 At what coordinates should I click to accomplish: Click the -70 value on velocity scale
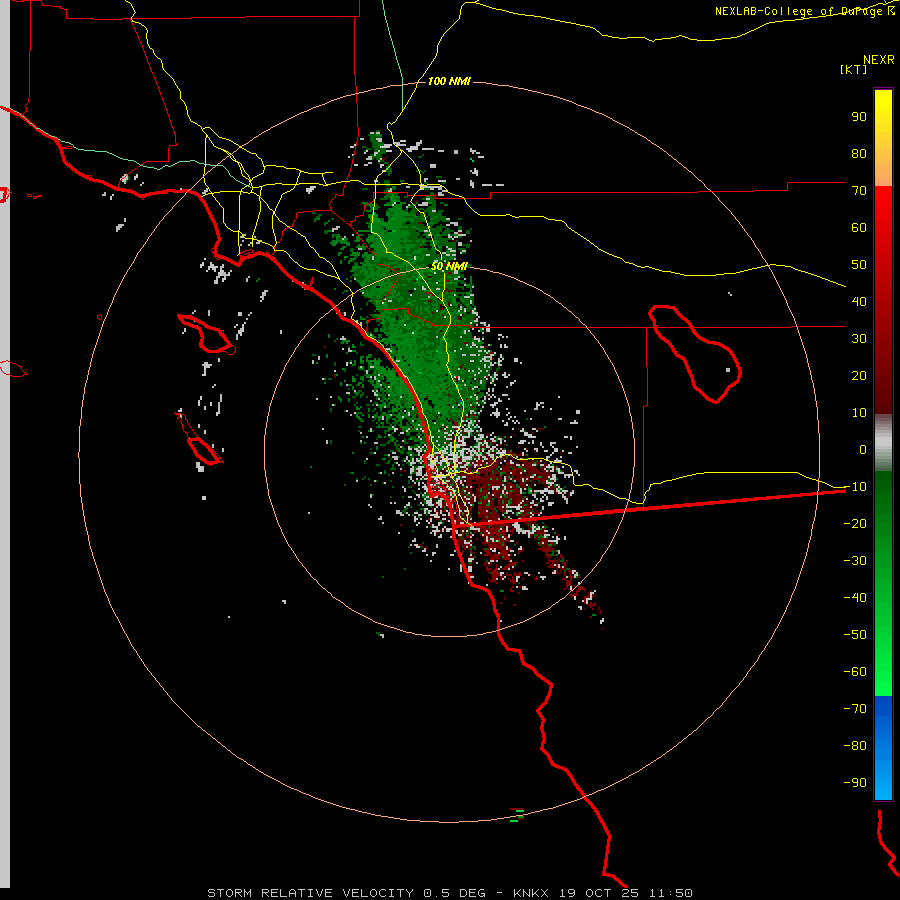point(855,709)
